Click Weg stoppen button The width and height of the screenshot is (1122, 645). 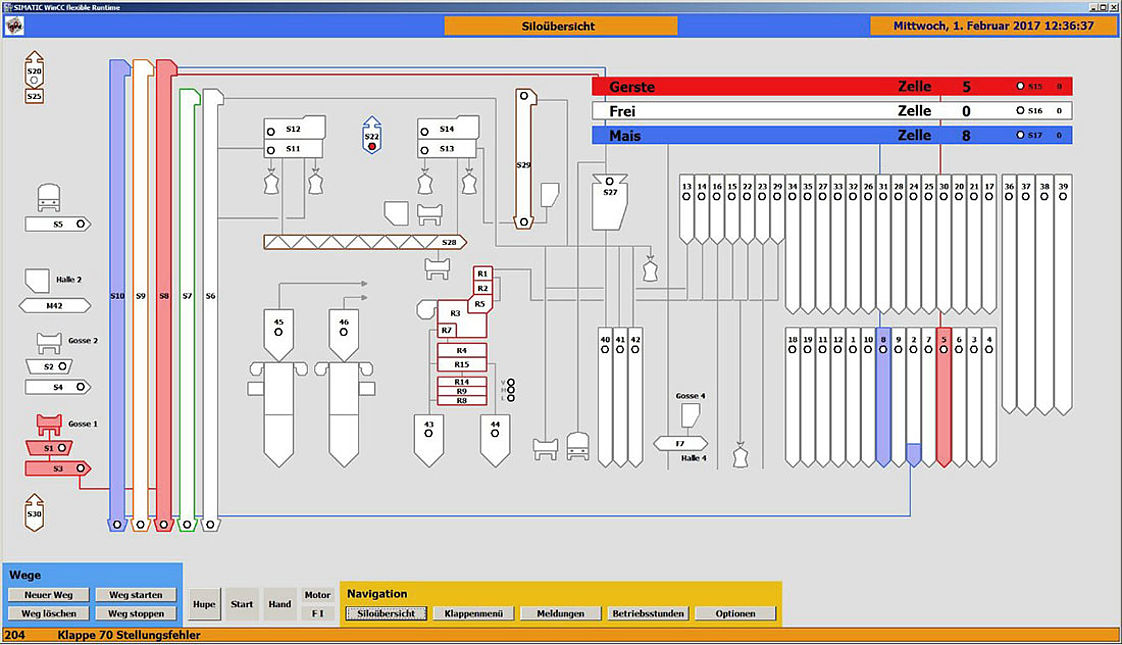(136, 614)
